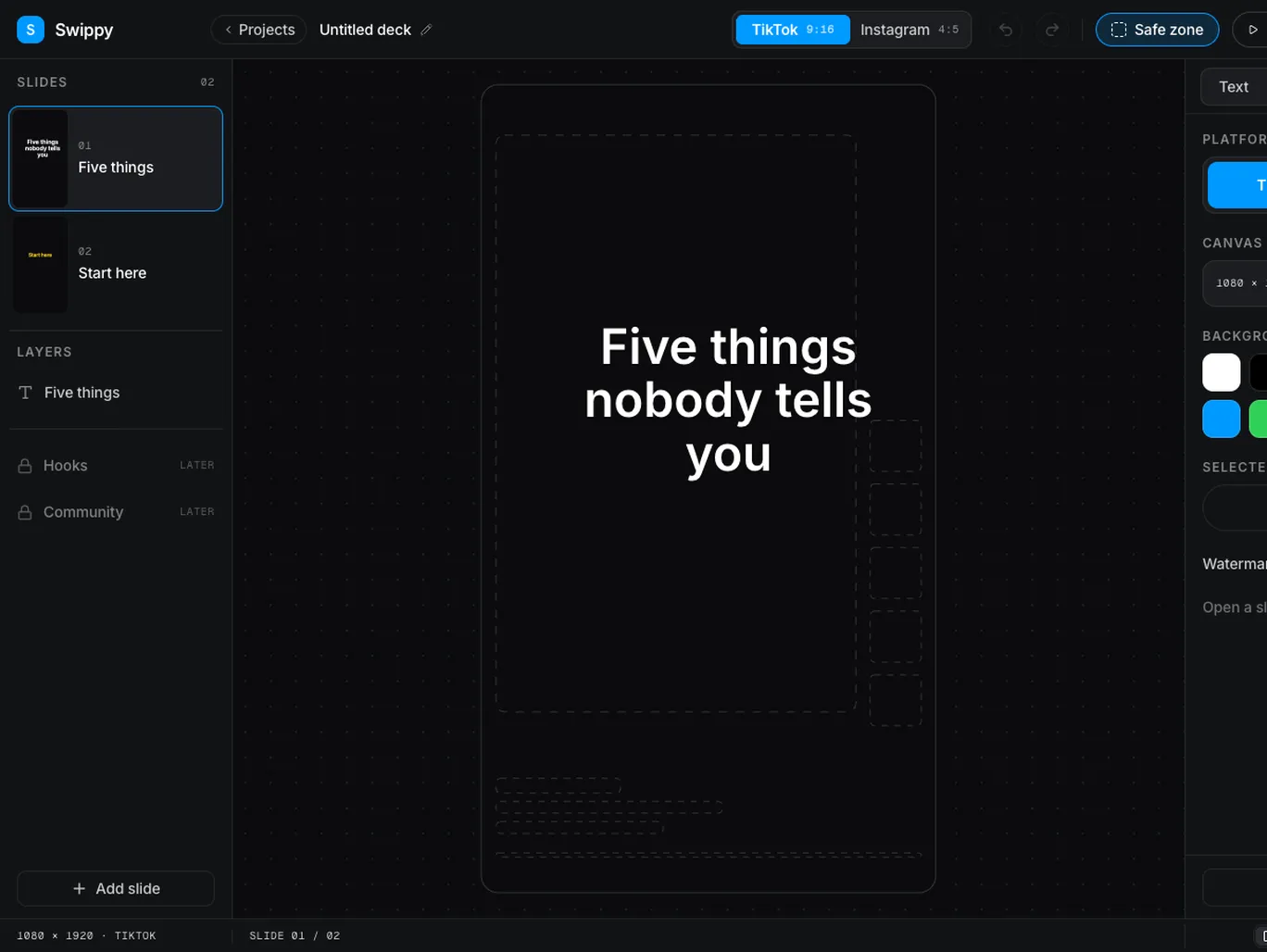Screen dimensions: 1267x952
Task: Click the text layer T icon
Action: (x=26, y=393)
